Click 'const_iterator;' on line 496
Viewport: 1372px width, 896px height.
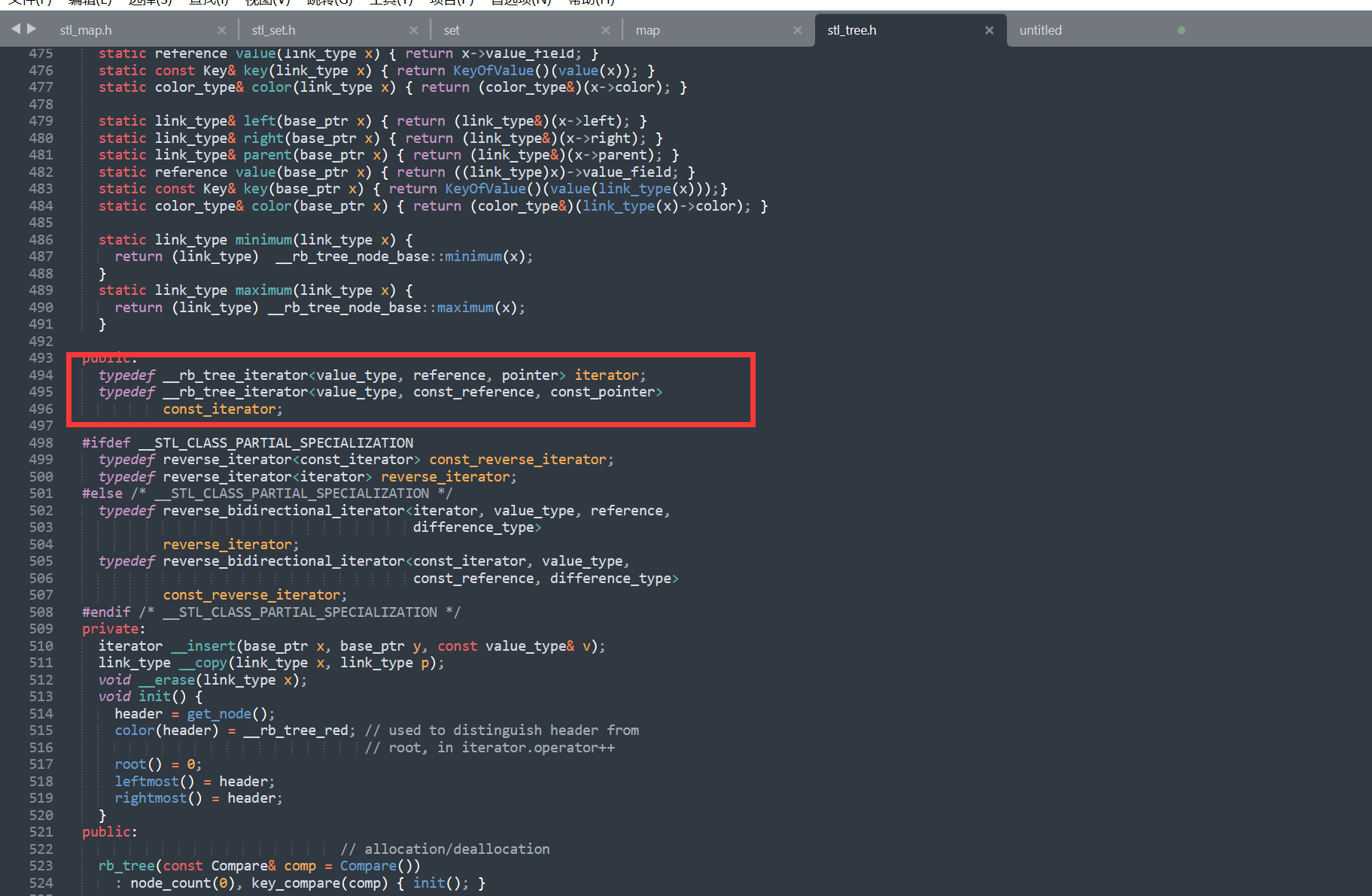[x=223, y=409]
